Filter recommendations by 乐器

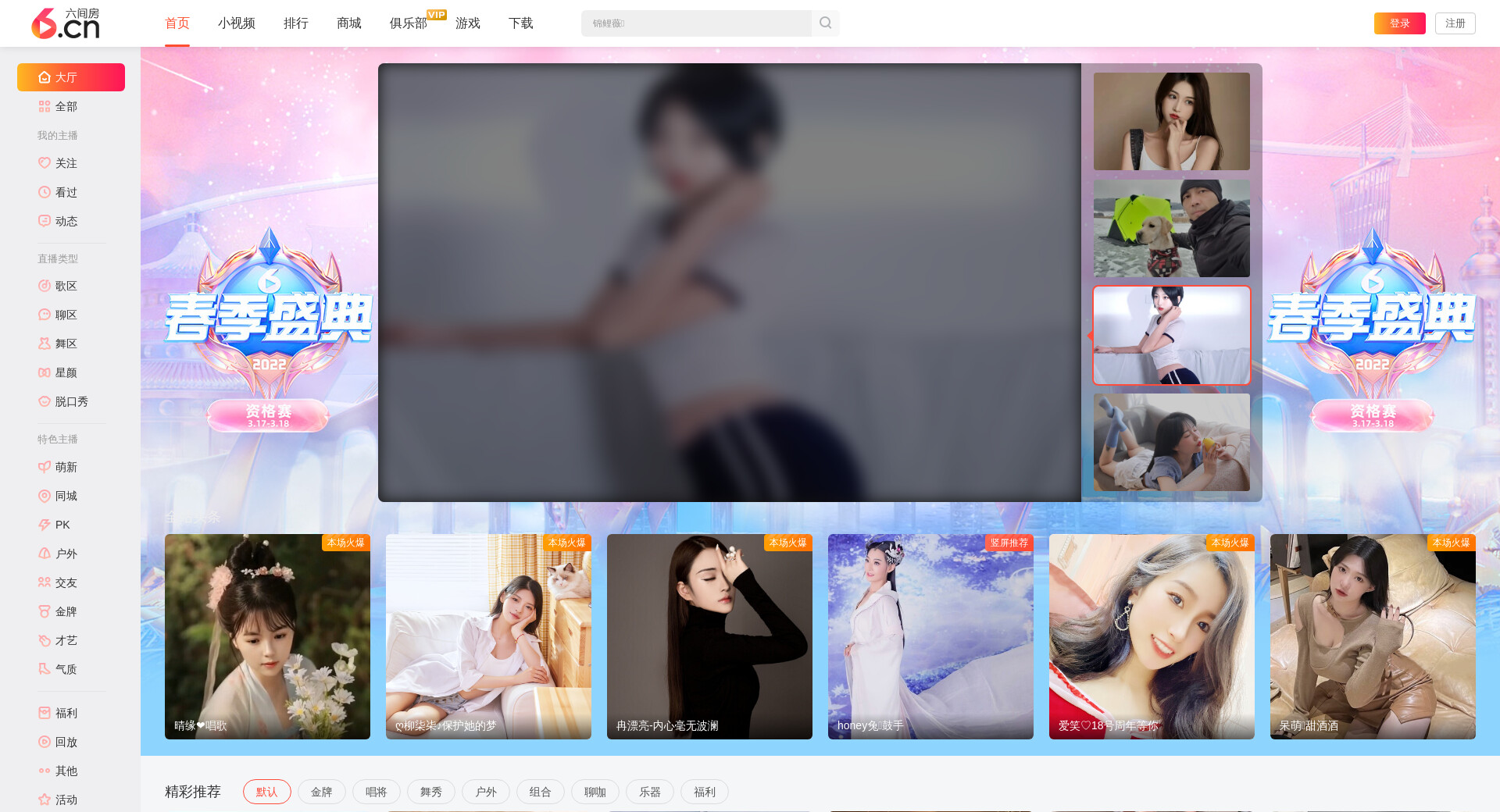[x=650, y=792]
